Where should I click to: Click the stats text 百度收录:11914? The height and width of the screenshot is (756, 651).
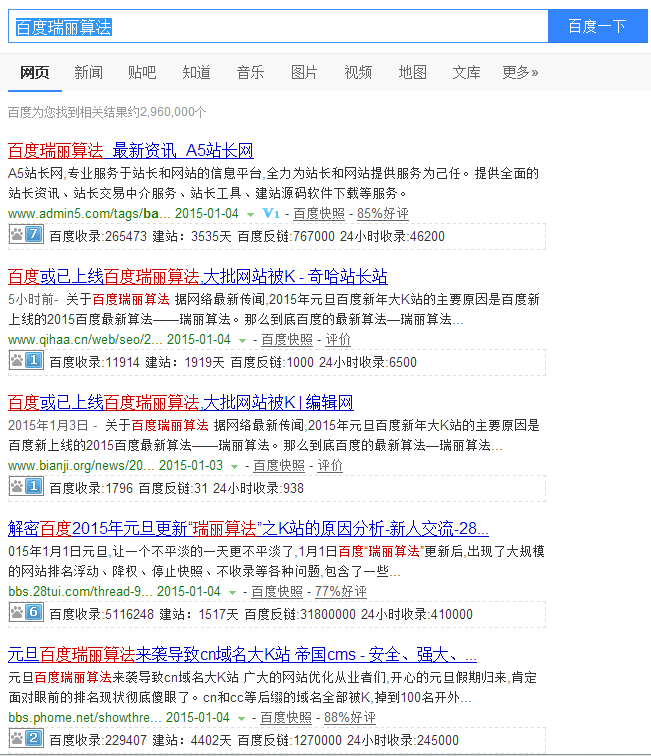tap(95, 362)
